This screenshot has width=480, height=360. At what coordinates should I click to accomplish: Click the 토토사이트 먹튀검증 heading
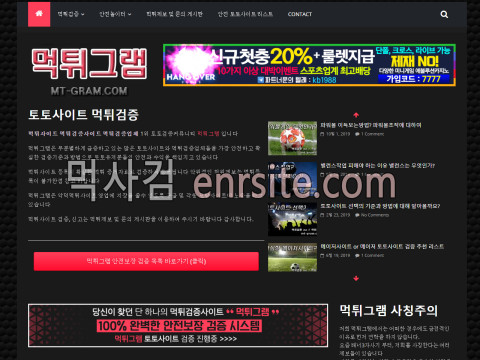coord(83,115)
